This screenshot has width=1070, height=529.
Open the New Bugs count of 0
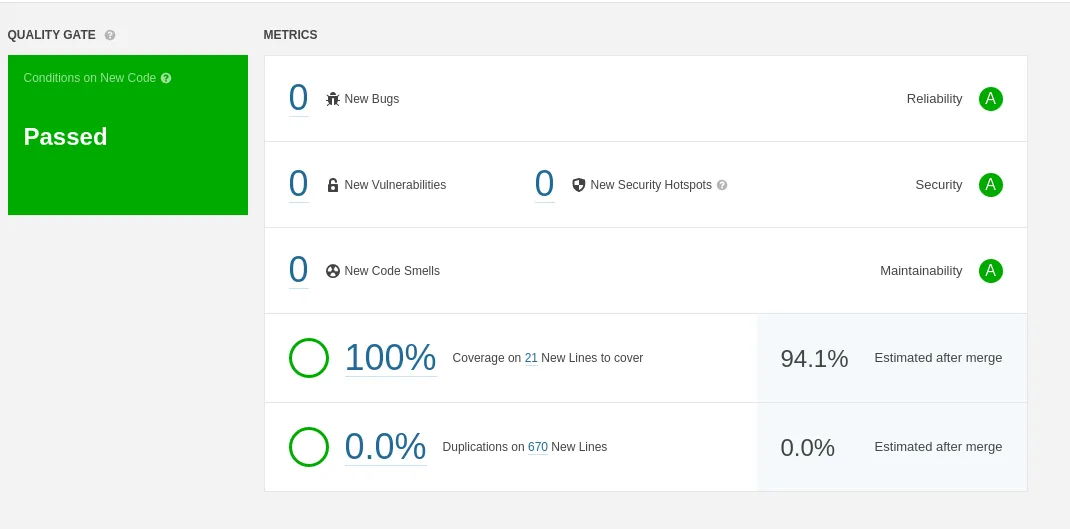[x=298, y=98]
